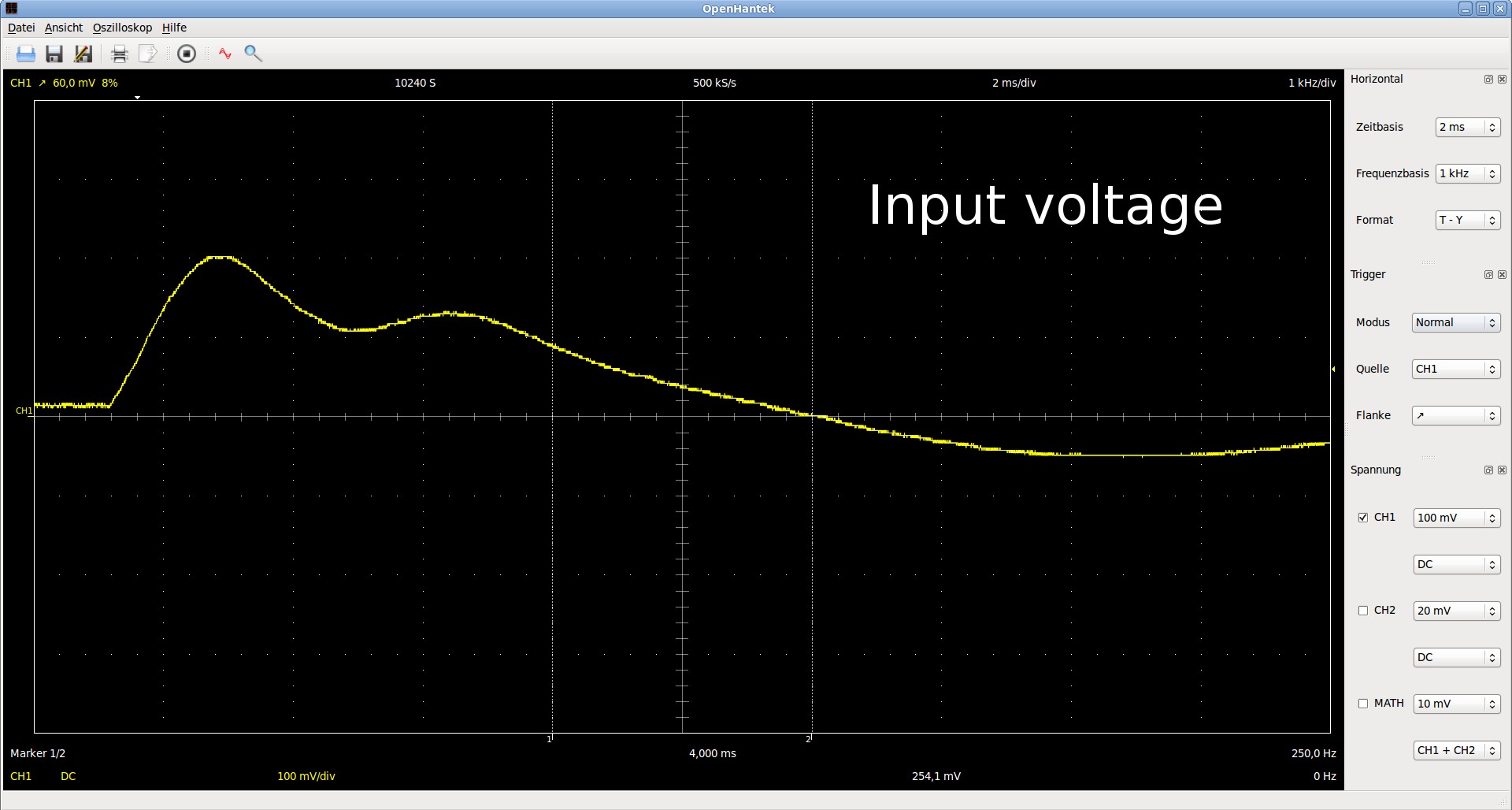Activate the magnifier zoom tool
The image size is (1512, 810).
point(253,54)
